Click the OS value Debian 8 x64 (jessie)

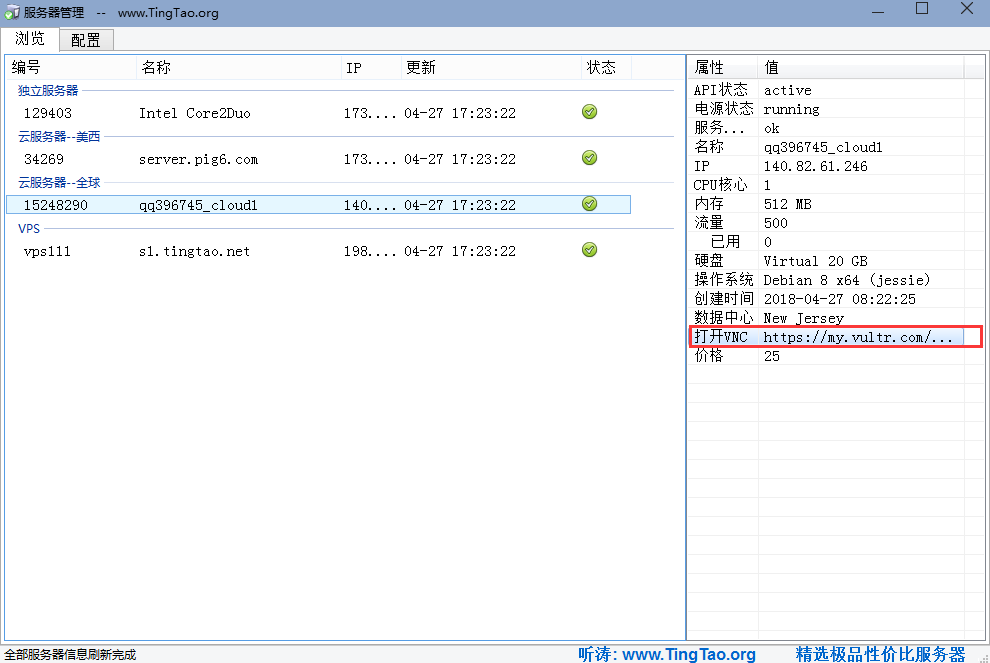pyautogui.click(x=847, y=280)
